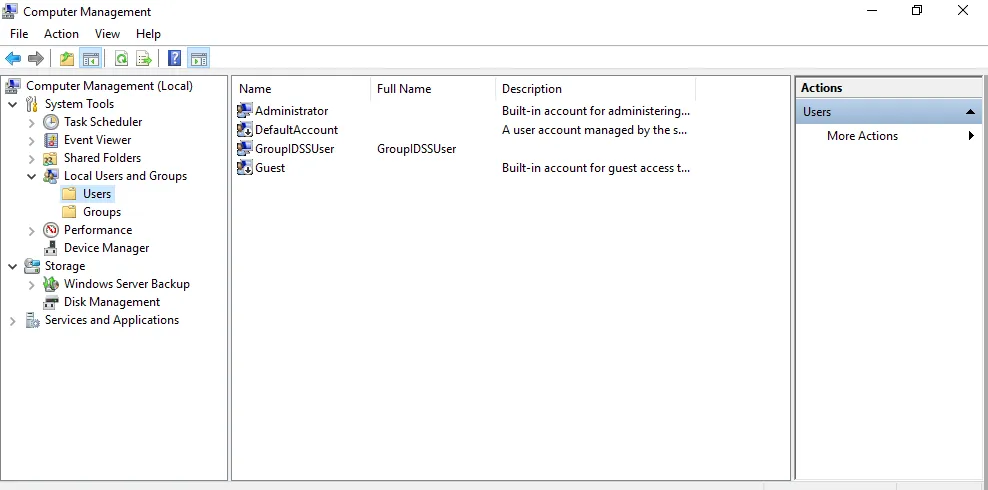Sort by the Name column header
The image size is (988, 490).
pyautogui.click(x=302, y=89)
